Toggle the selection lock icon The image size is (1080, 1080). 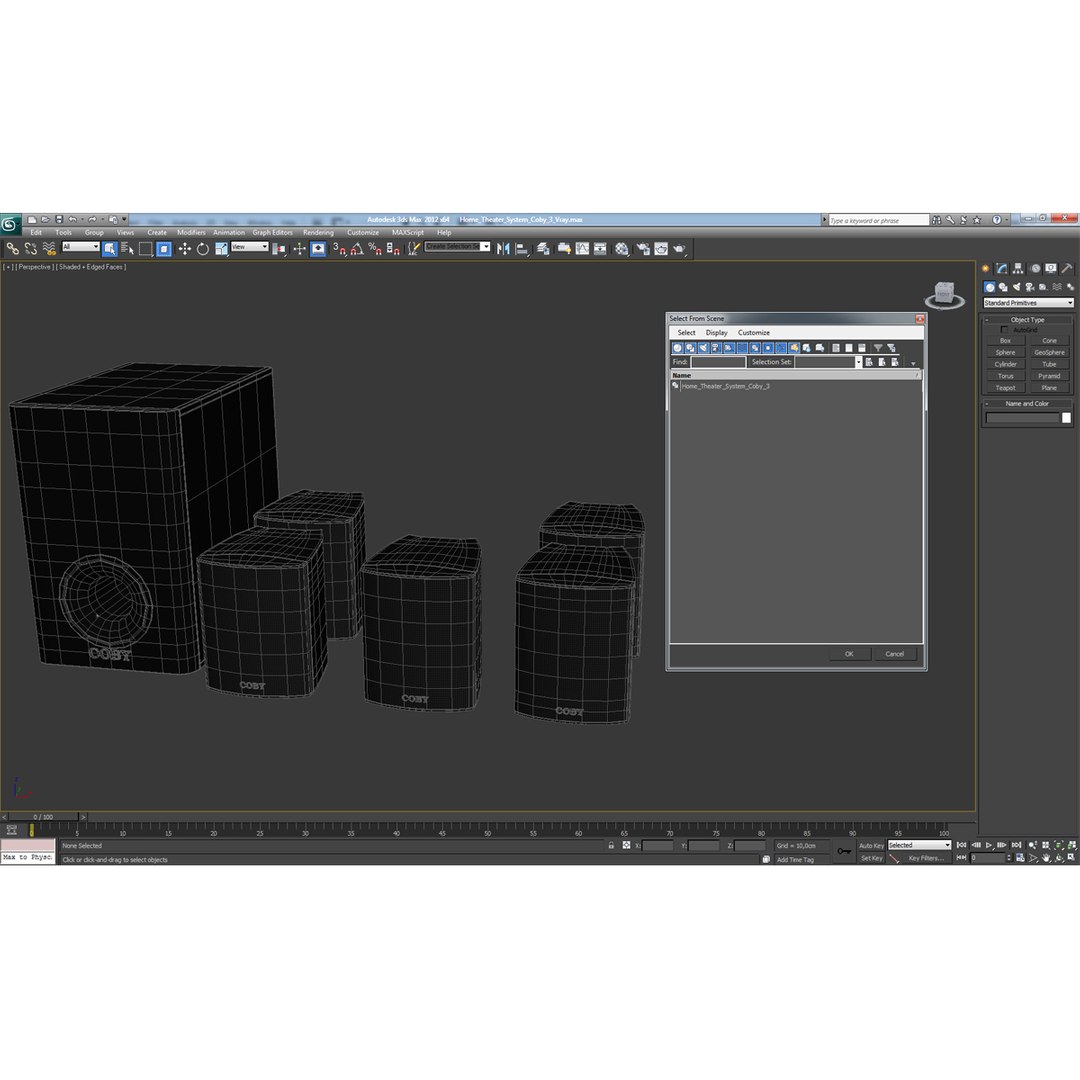pos(611,845)
